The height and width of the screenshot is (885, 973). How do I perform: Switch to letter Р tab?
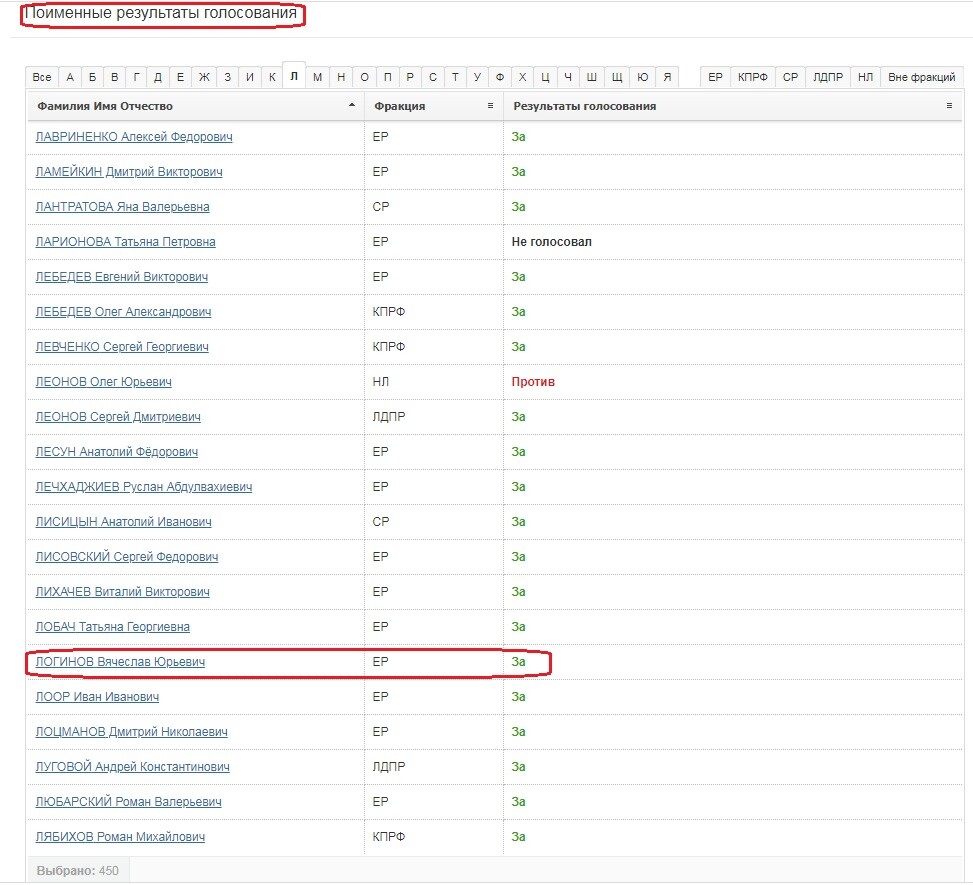pos(410,77)
